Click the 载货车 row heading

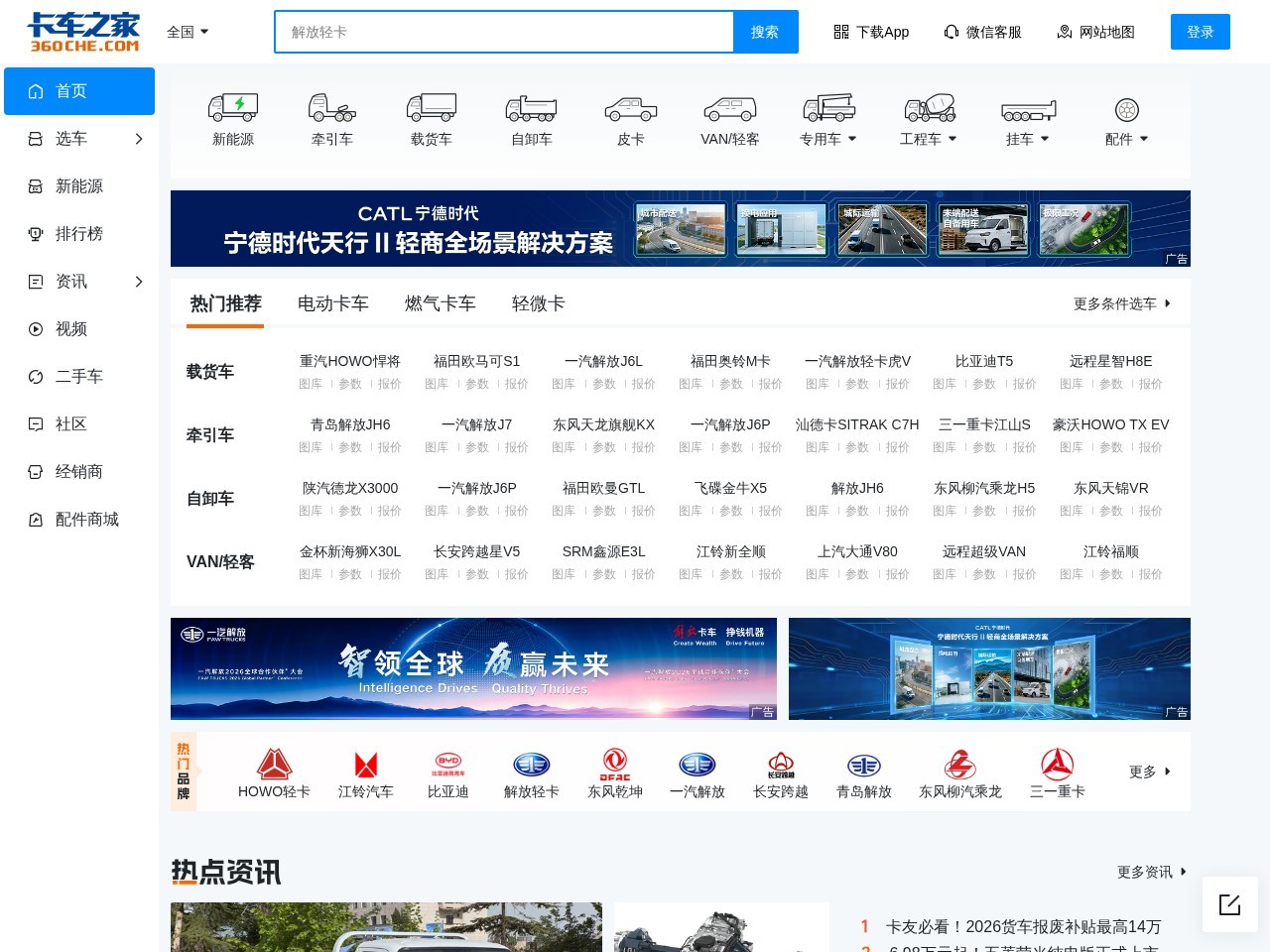(210, 372)
